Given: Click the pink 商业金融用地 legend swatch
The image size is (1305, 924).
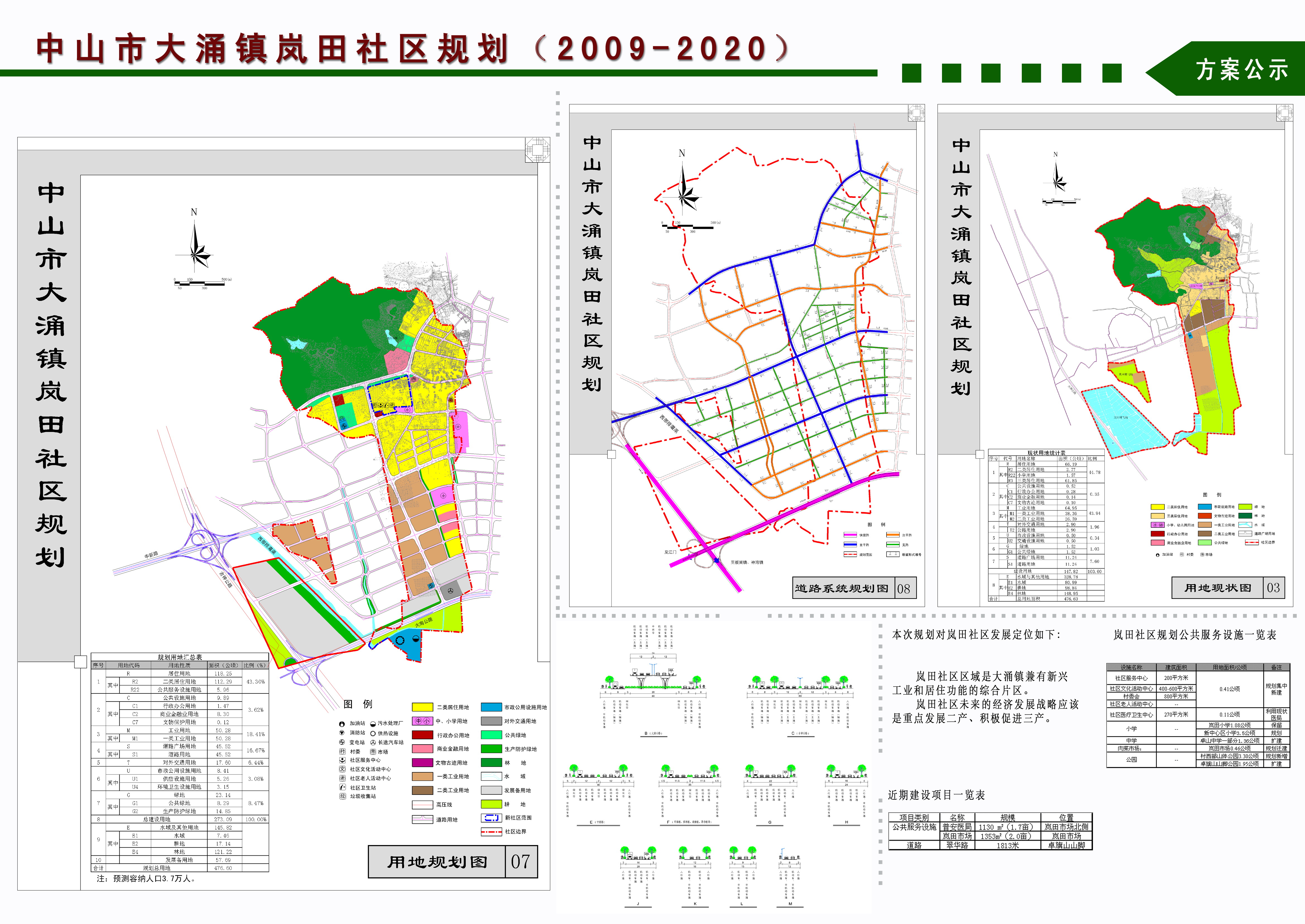Looking at the screenshot, I should 422,749.
